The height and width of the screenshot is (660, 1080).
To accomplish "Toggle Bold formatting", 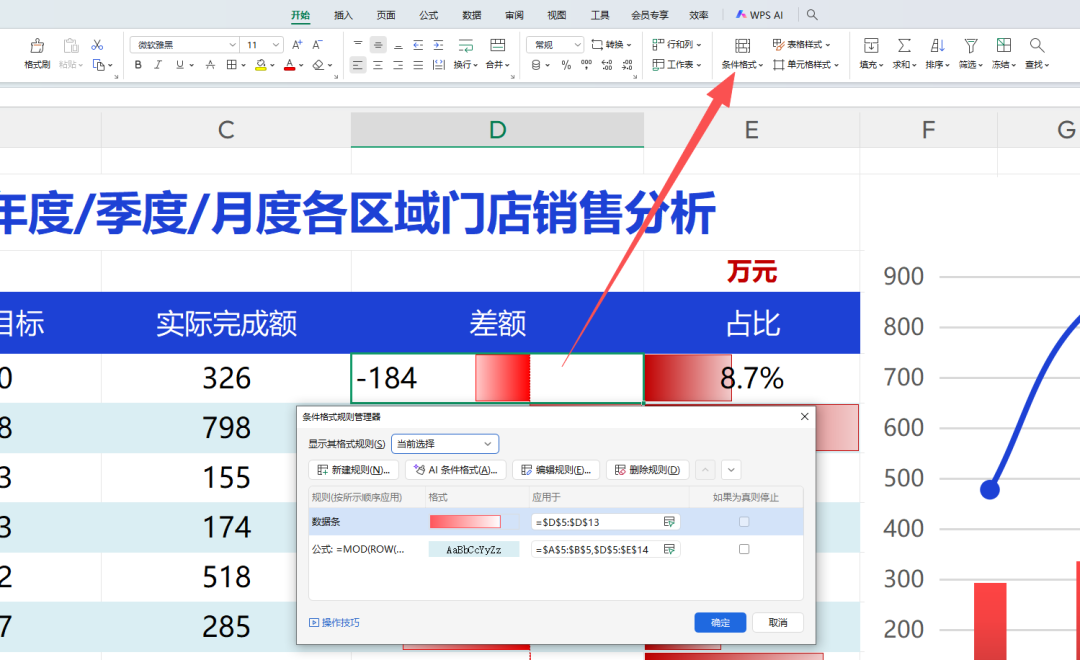I will pyautogui.click(x=138, y=65).
